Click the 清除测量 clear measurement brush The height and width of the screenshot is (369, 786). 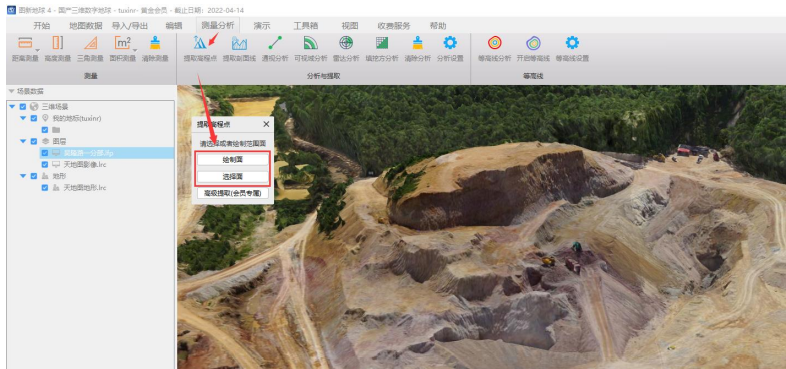[x=155, y=49]
